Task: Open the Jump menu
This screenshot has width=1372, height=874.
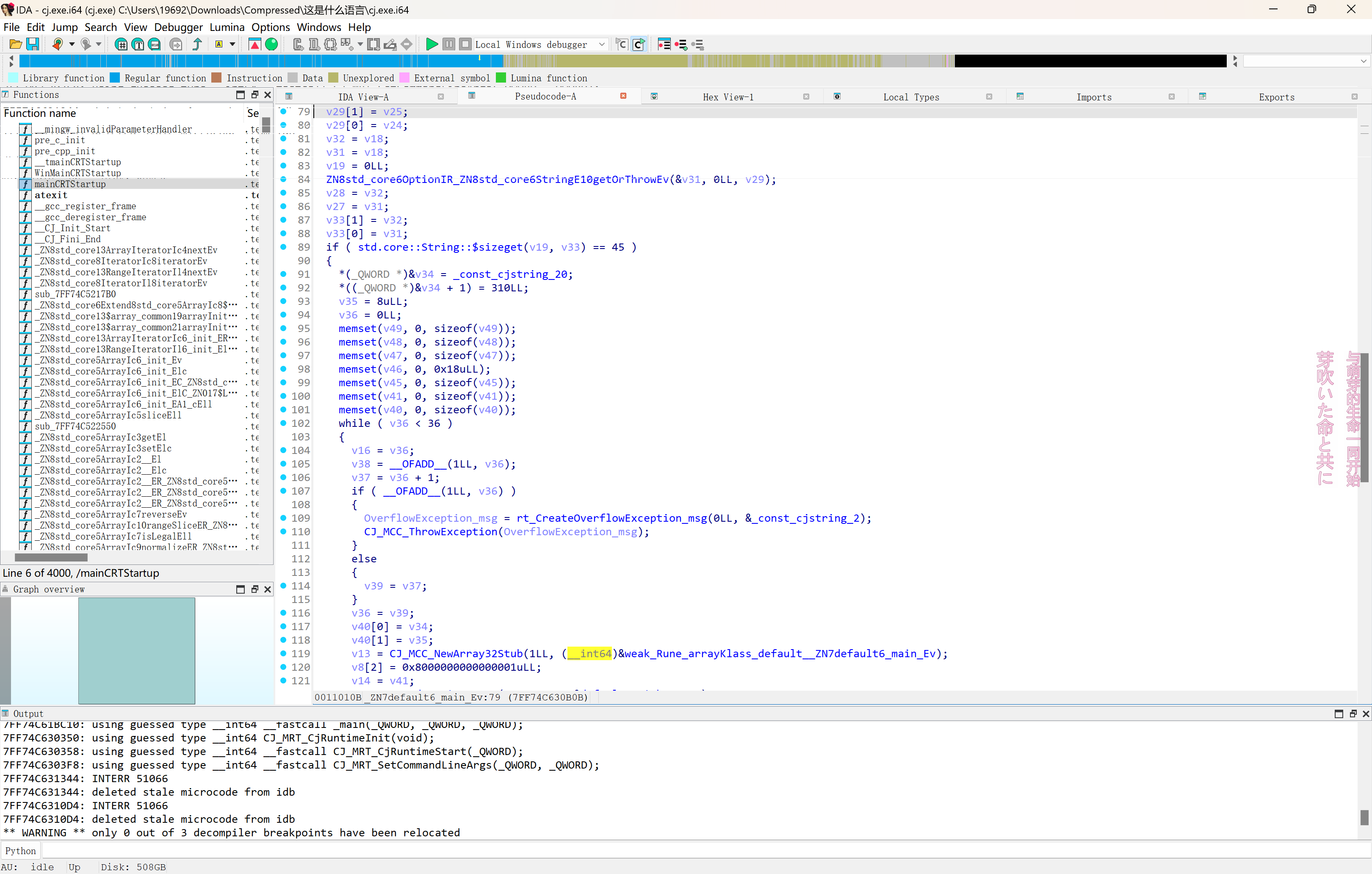Action: coord(64,28)
